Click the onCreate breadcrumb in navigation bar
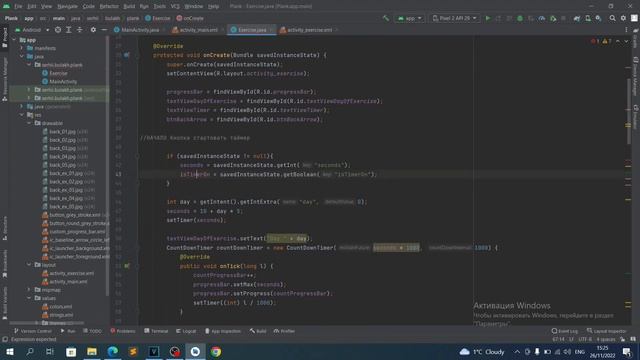 tap(190, 18)
